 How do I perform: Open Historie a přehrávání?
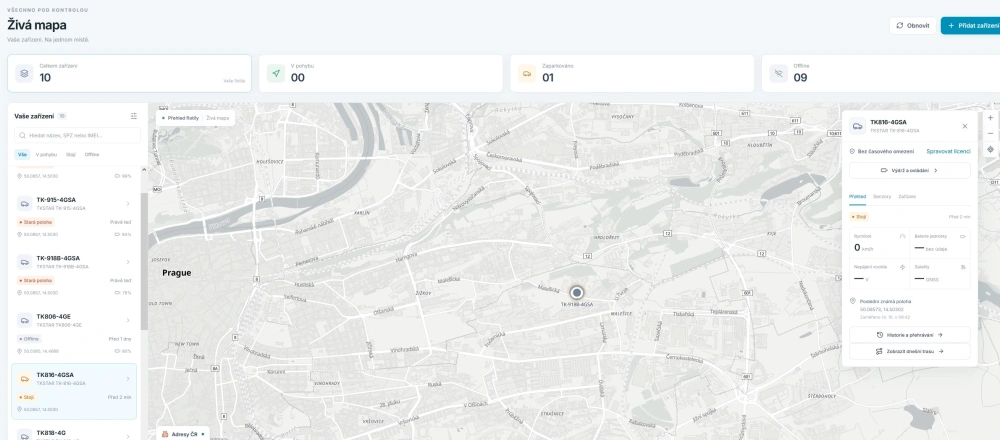click(909, 334)
